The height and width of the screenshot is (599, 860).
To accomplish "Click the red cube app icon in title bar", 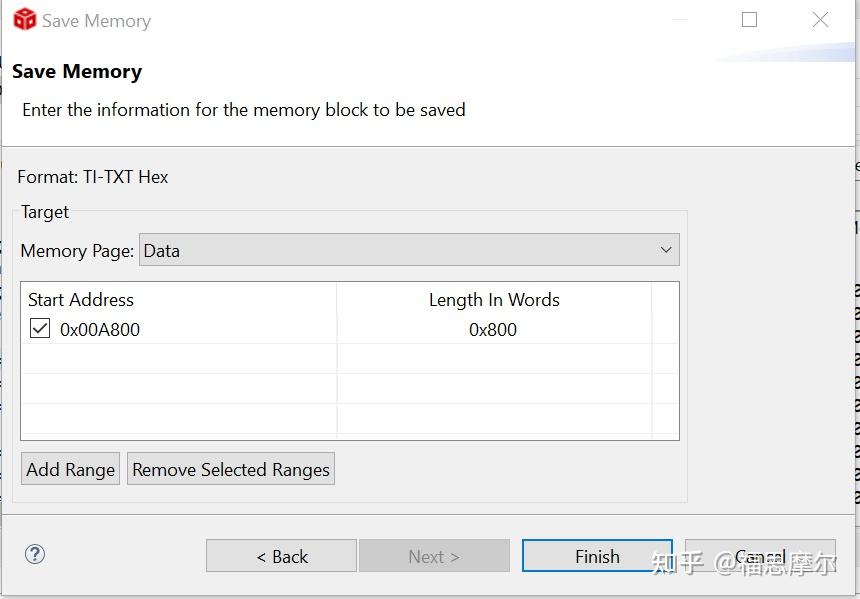I will pyautogui.click(x=24, y=20).
